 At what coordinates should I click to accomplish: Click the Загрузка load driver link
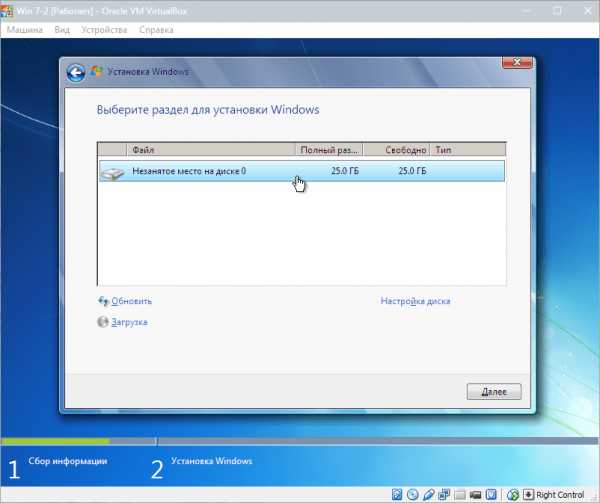click(x=129, y=322)
